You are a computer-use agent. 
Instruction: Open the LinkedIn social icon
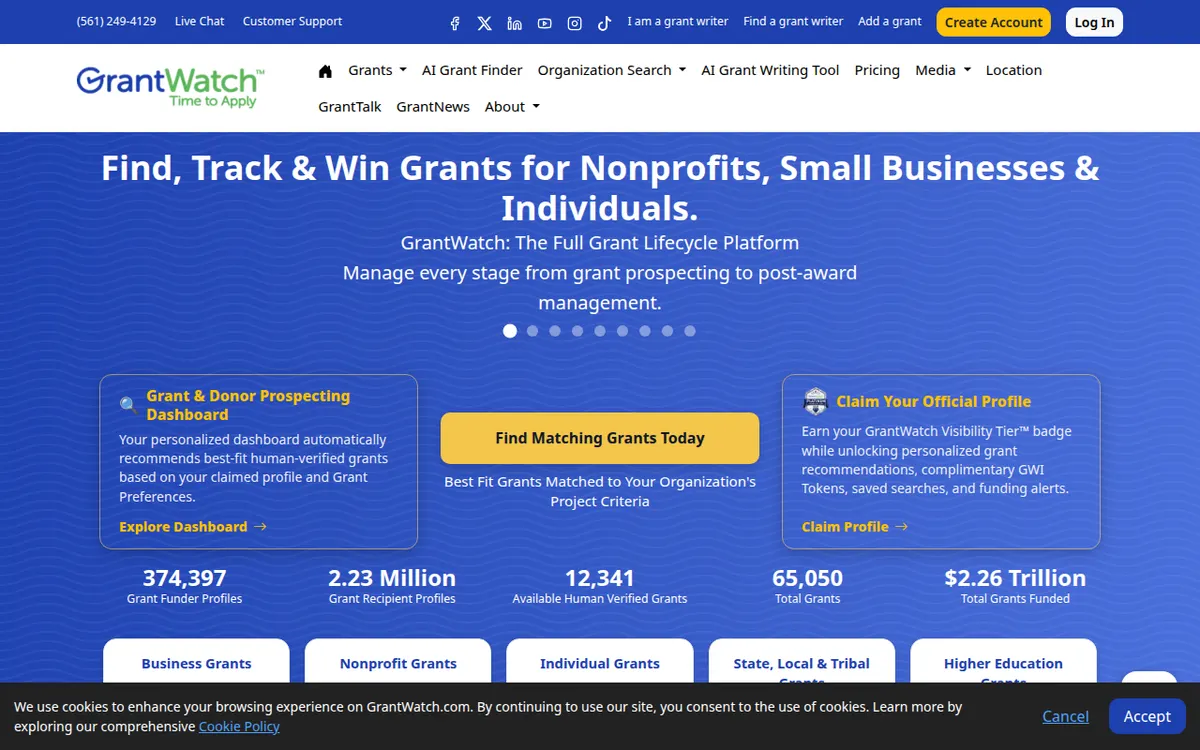tap(514, 23)
